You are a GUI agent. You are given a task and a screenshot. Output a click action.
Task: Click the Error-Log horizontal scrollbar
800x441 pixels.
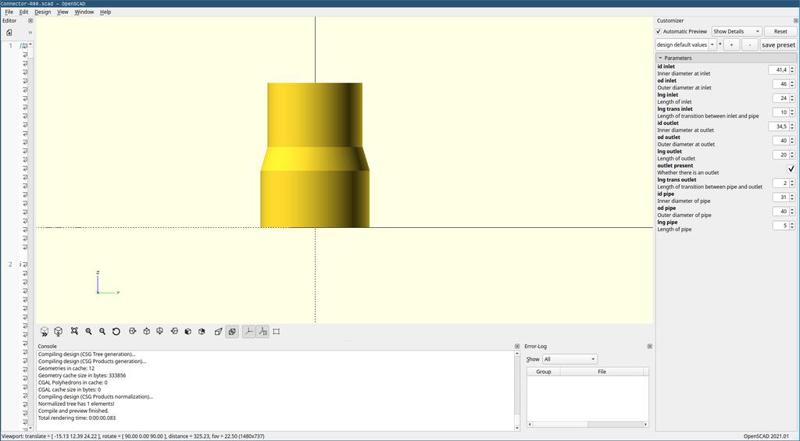(587, 424)
